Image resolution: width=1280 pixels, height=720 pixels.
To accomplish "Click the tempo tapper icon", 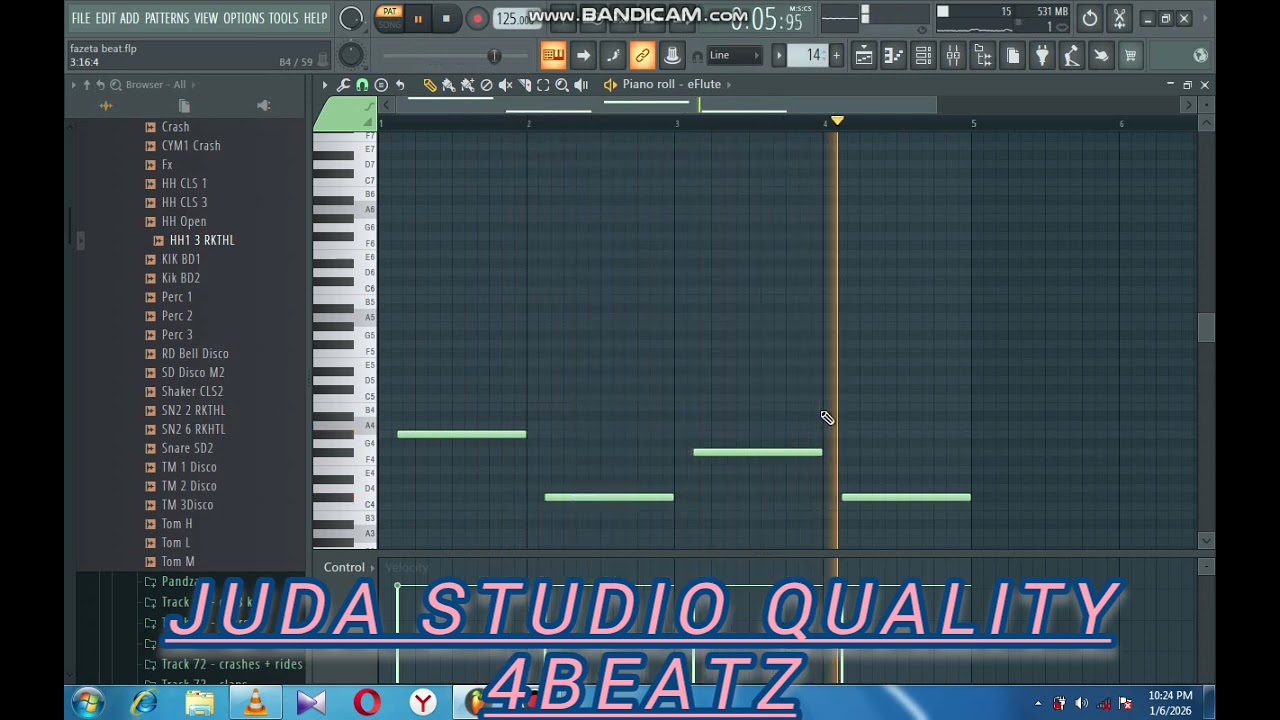I will [x=1071, y=56].
